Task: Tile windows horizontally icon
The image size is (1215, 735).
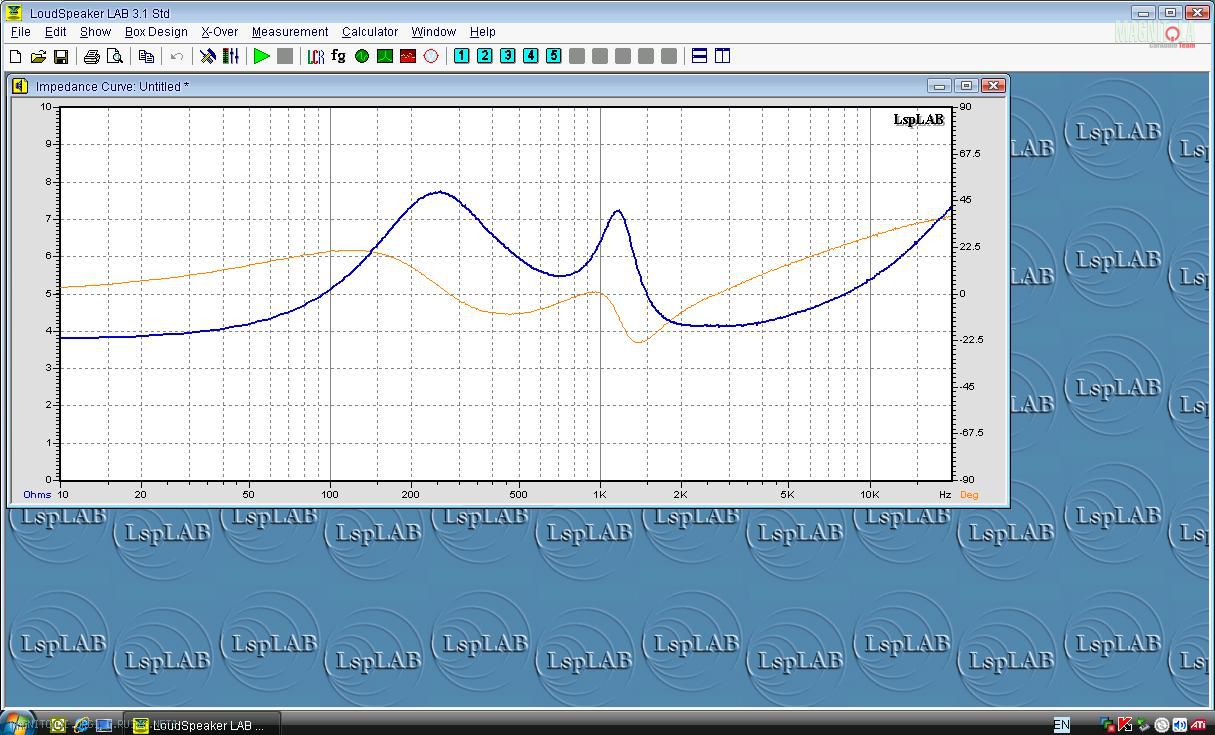Action: pyautogui.click(x=700, y=56)
